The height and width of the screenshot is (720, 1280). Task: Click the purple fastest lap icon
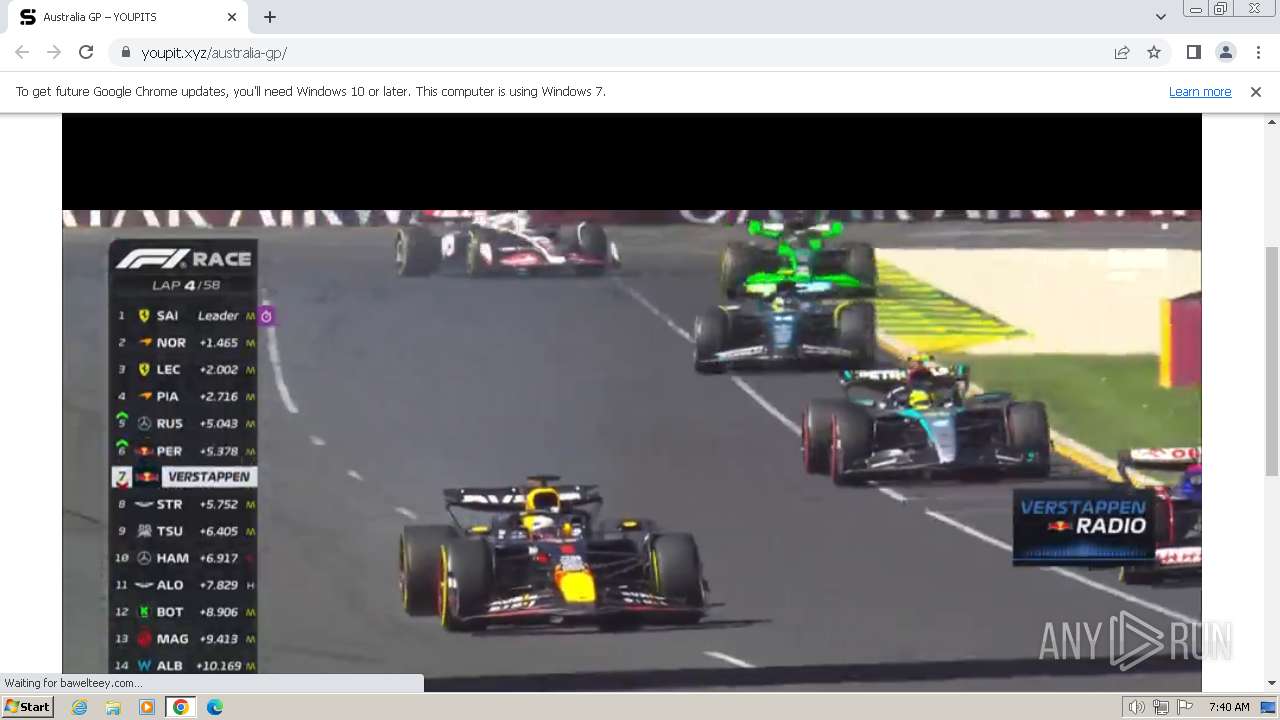pyautogui.click(x=266, y=316)
